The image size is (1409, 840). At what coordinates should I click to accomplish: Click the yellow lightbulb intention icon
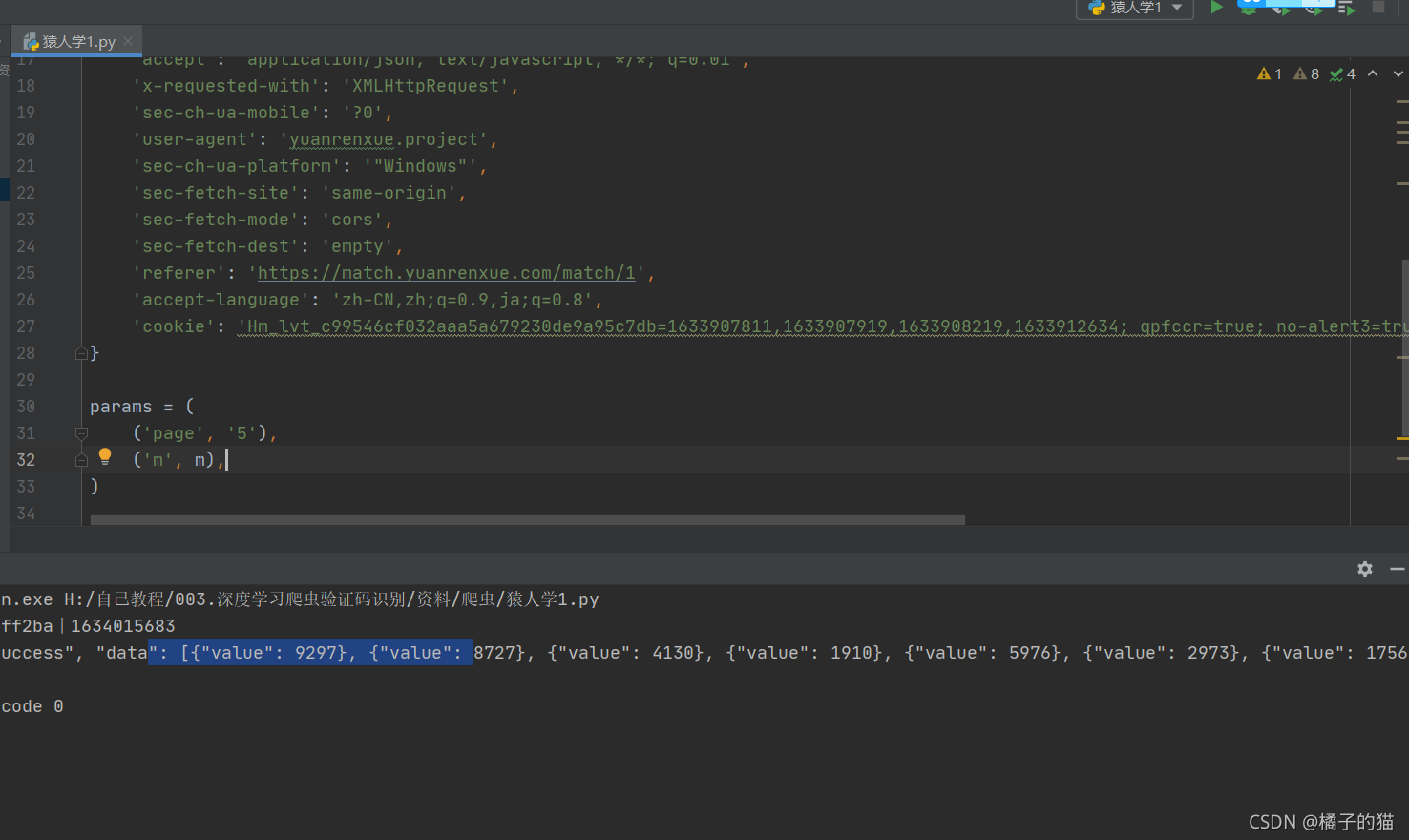pyautogui.click(x=105, y=456)
